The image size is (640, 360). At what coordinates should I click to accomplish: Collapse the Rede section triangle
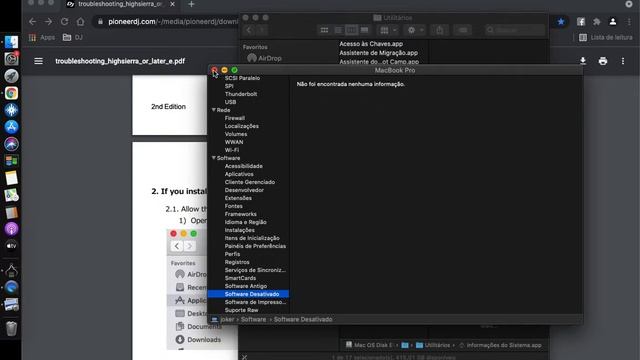click(x=213, y=110)
